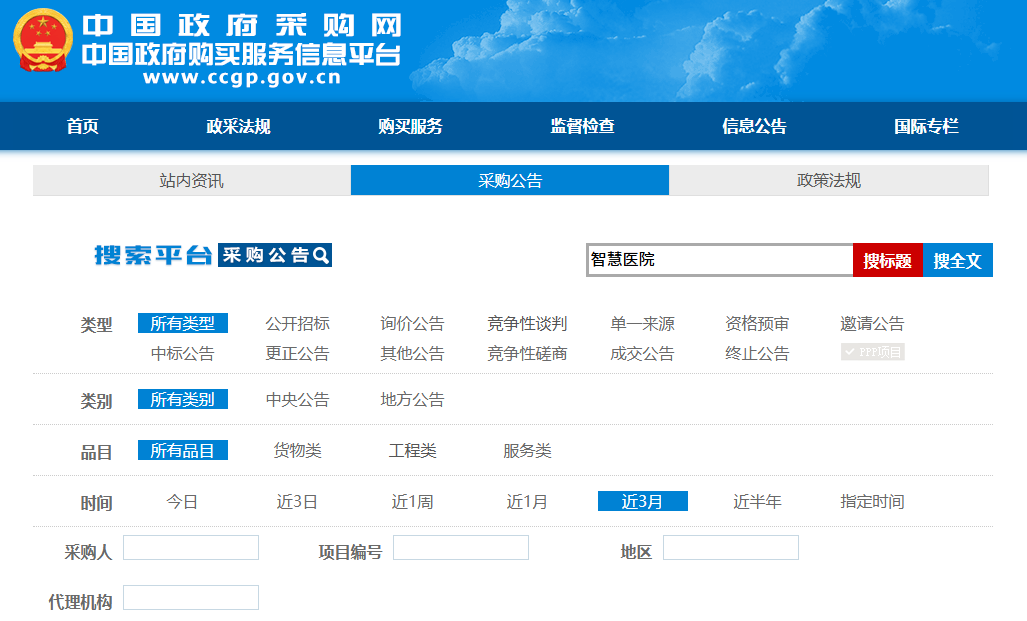The height and width of the screenshot is (621, 1027).
Task: Switch to the 站内资讯 tab
Action: point(190,180)
